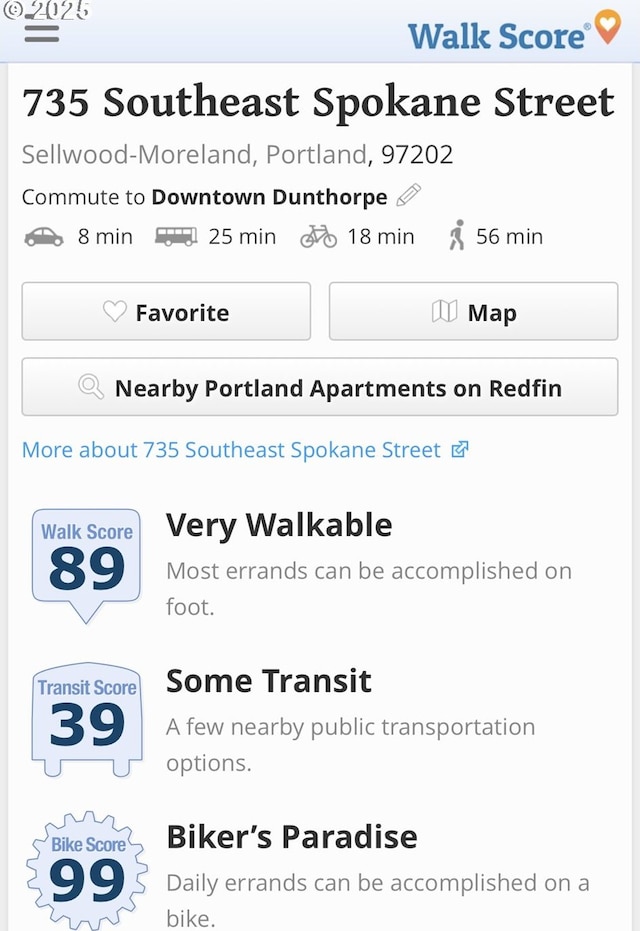
Task: Toggle Favorite for this address
Action: click(x=166, y=312)
